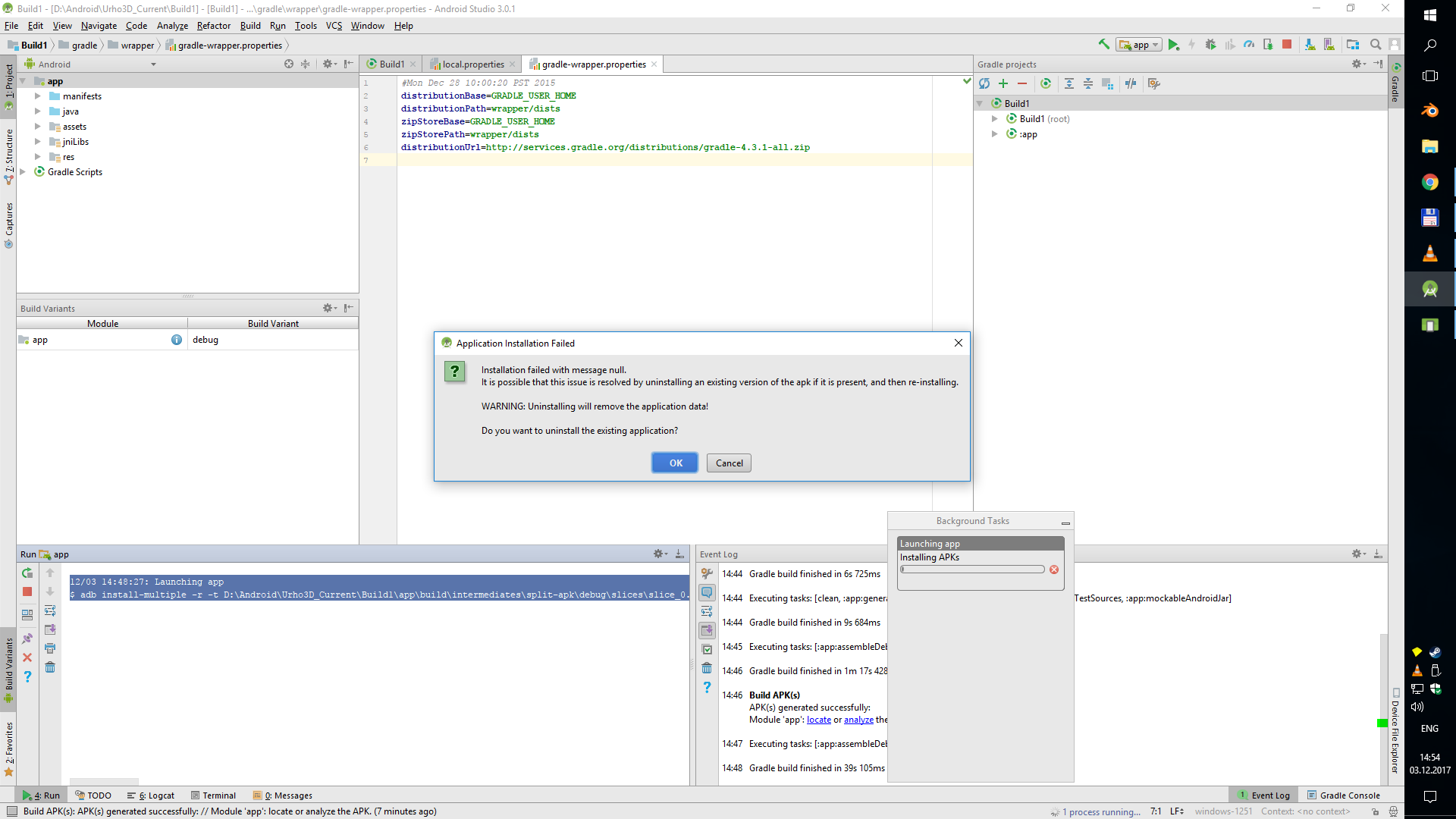The width and height of the screenshot is (1456, 819).
Task: Close Run tab with red X icon
Action: tap(27, 657)
